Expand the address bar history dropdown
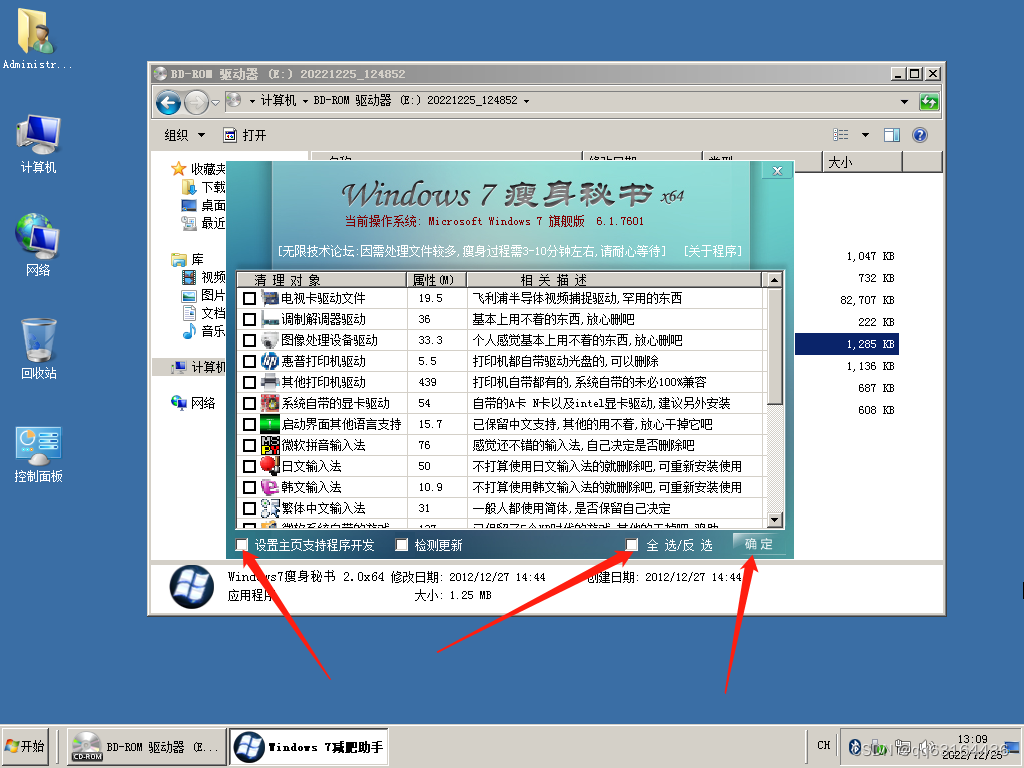The height and width of the screenshot is (768, 1024). 904,102
